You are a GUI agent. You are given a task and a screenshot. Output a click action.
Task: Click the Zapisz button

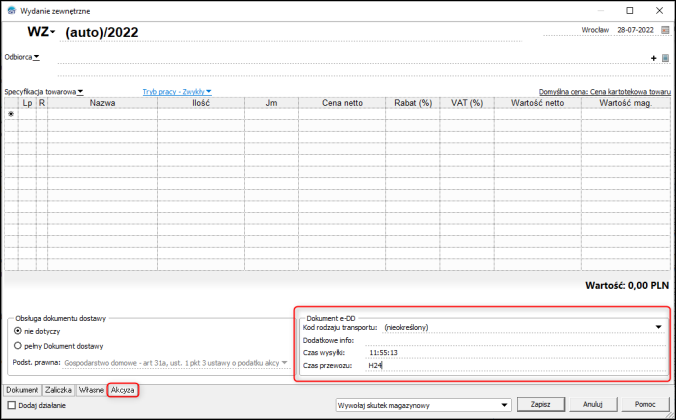pyautogui.click(x=541, y=404)
